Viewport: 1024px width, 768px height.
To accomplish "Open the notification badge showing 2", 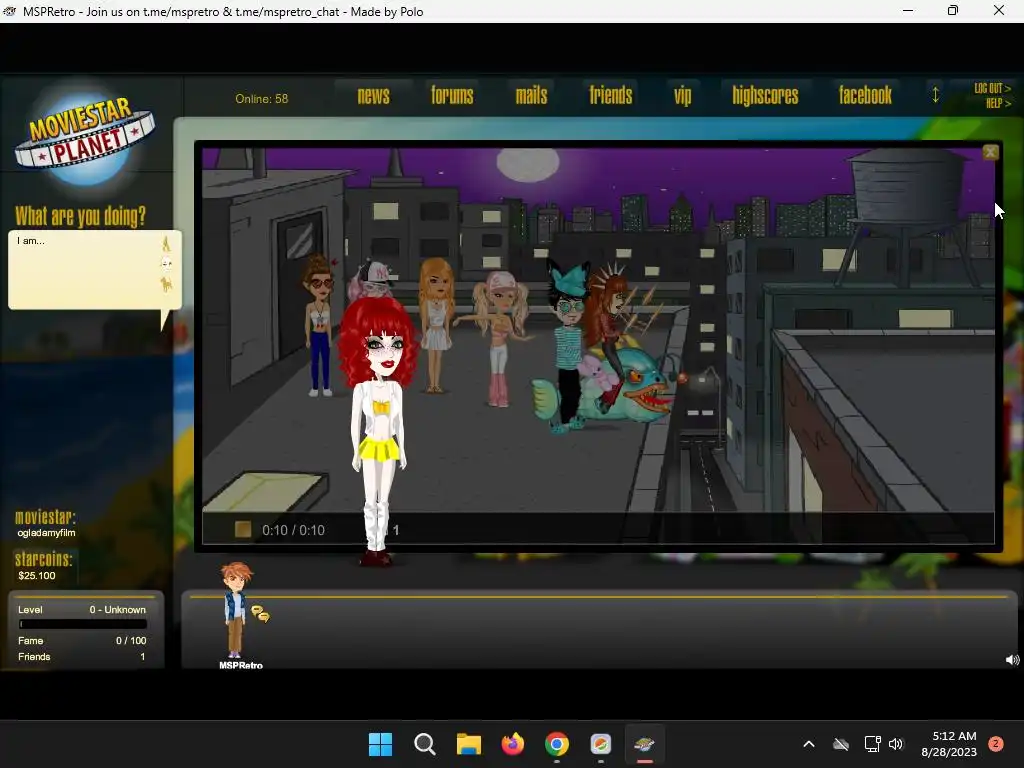I will pyautogui.click(x=996, y=744).
